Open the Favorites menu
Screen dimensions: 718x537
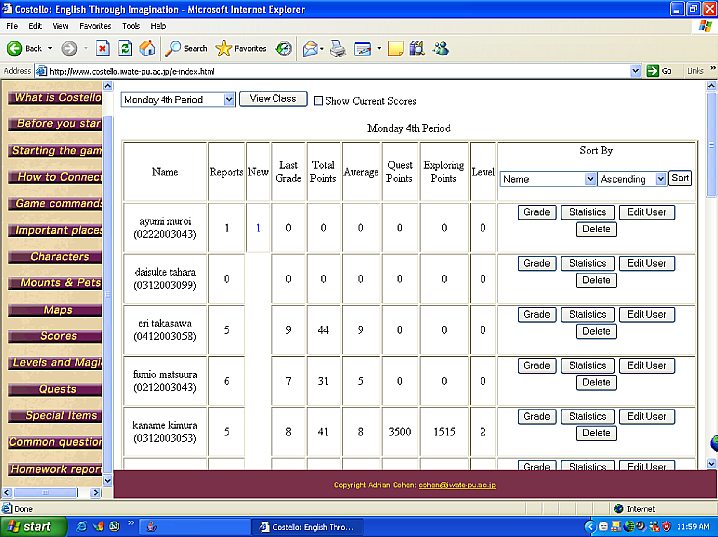tap(95, 26)
